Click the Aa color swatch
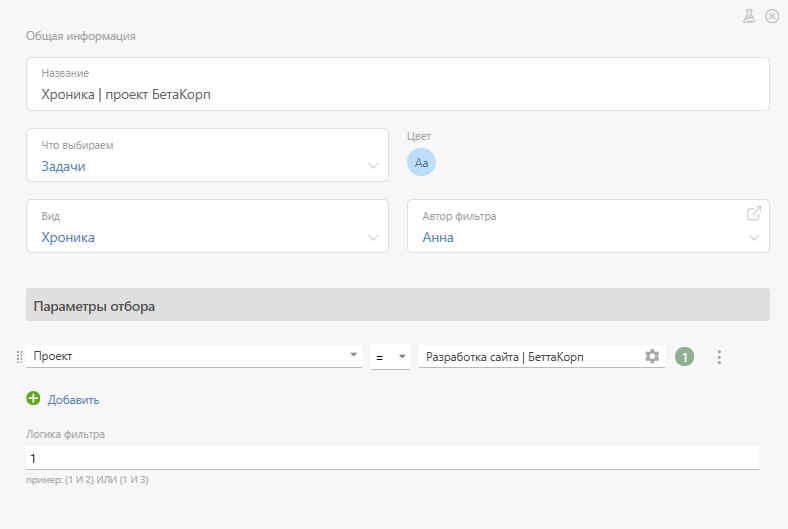Screen dimensions: 788x529 [x=421, y=162]
